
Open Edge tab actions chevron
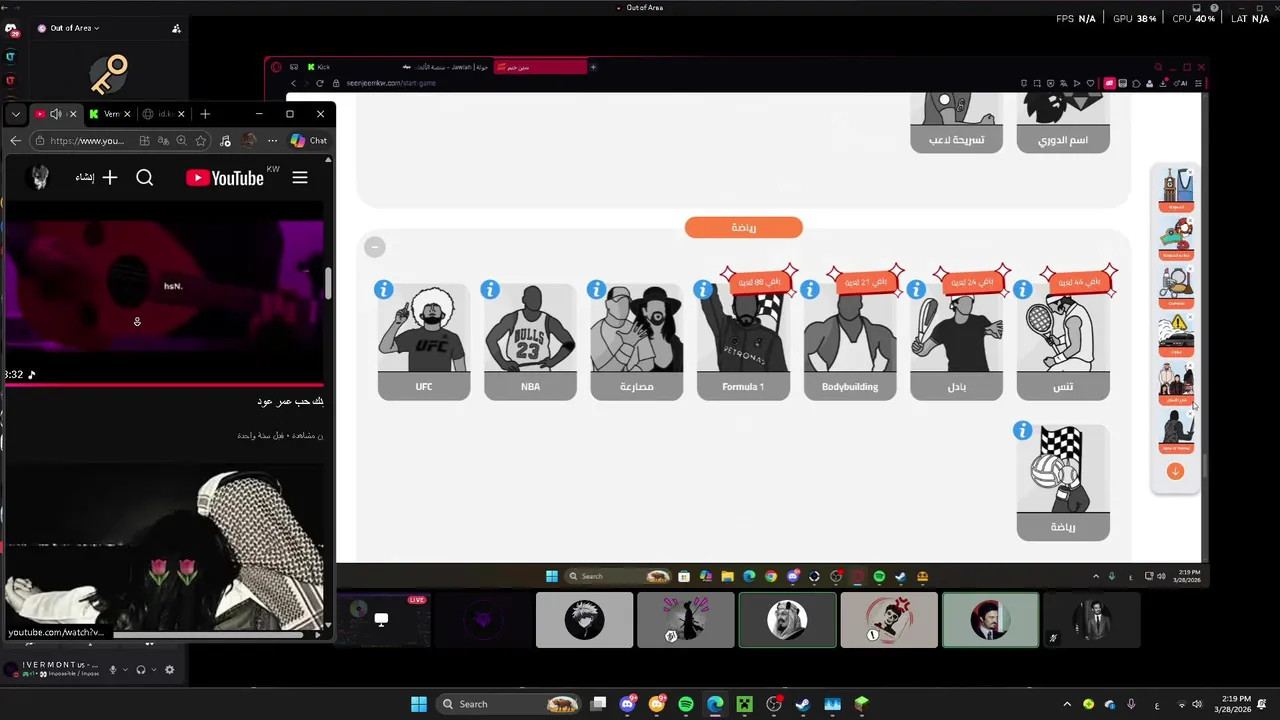coord(15,114)
